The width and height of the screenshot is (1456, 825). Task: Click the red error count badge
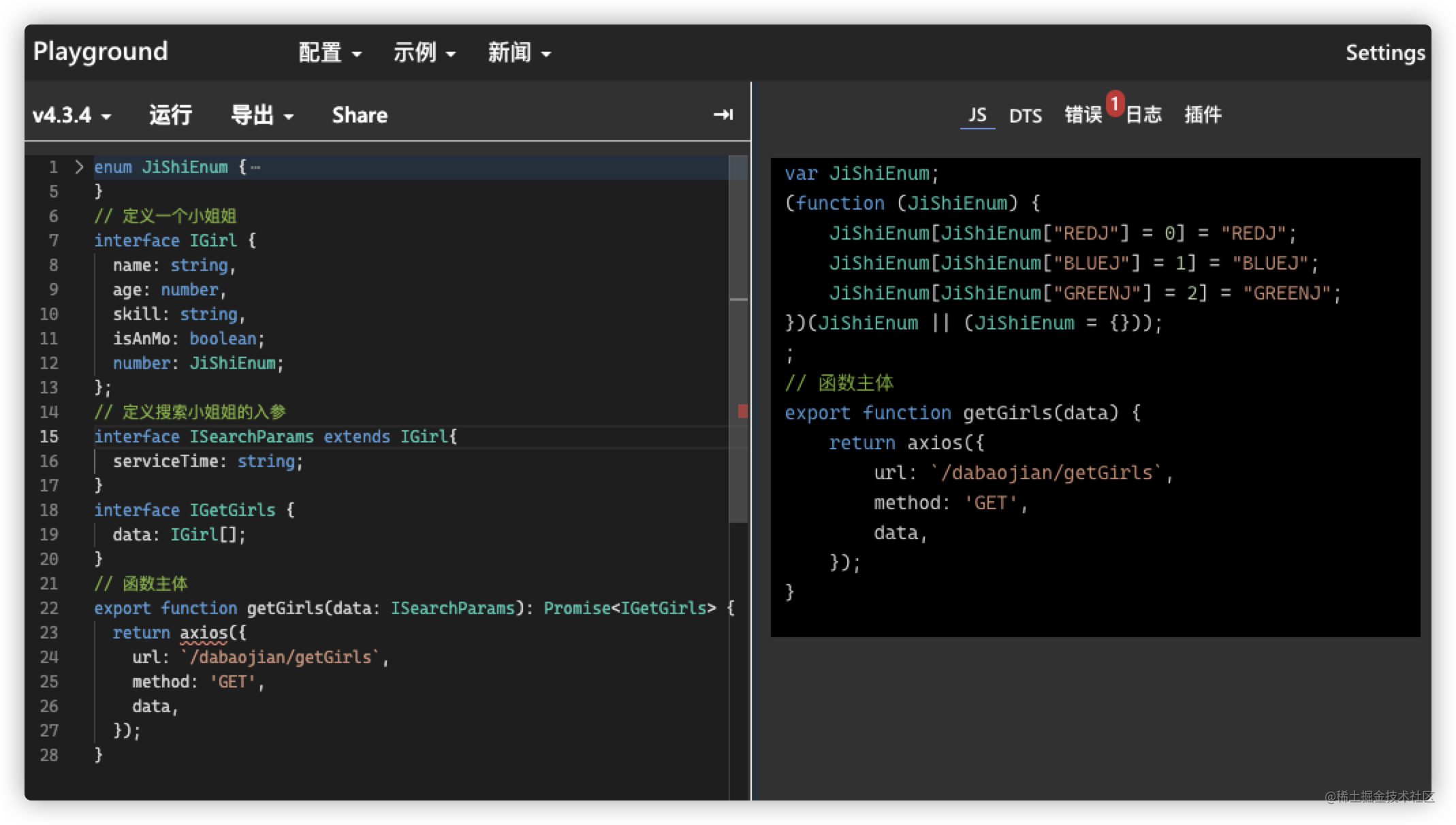point(1114,103)
